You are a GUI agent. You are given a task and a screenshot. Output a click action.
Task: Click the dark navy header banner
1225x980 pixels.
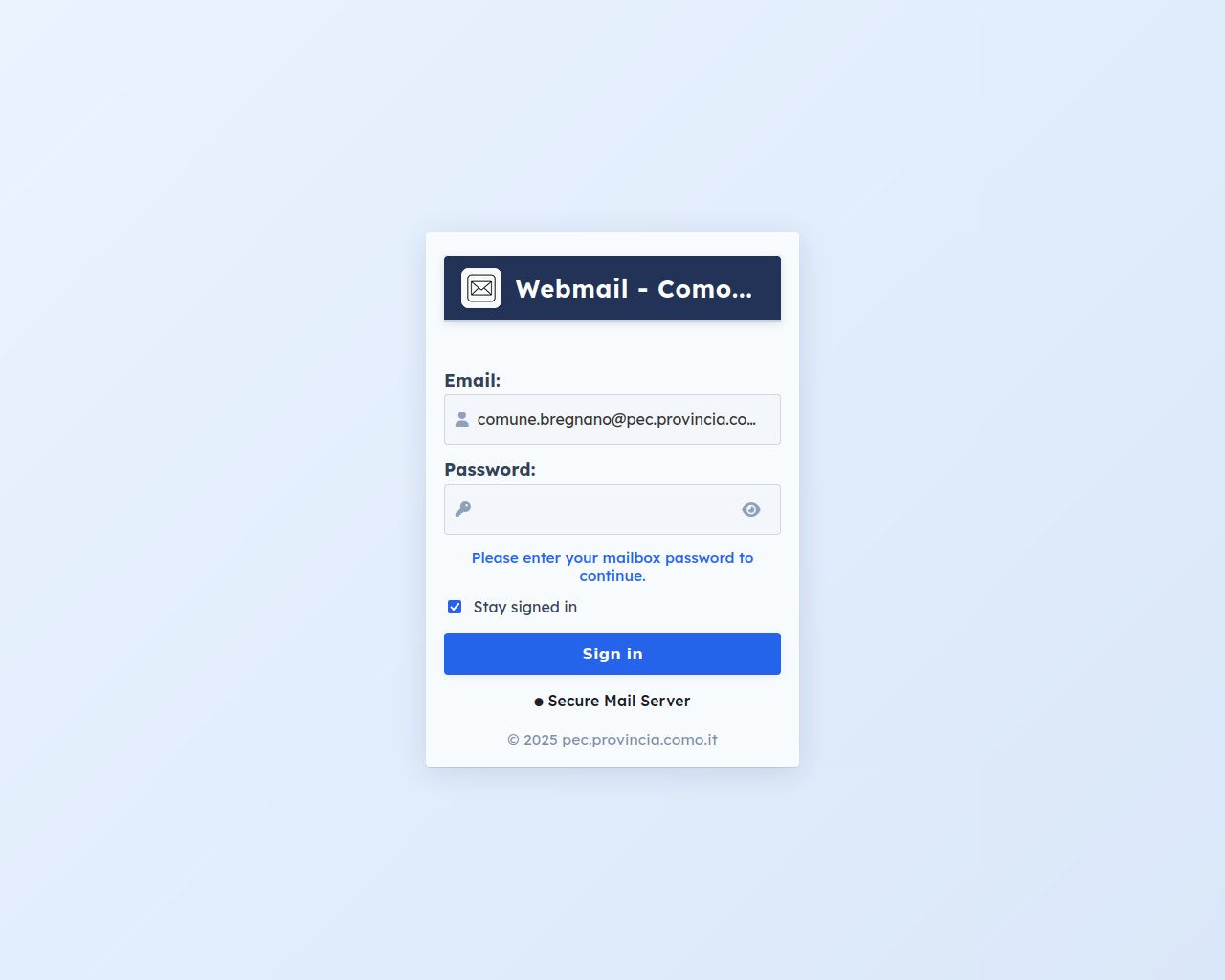612,288
